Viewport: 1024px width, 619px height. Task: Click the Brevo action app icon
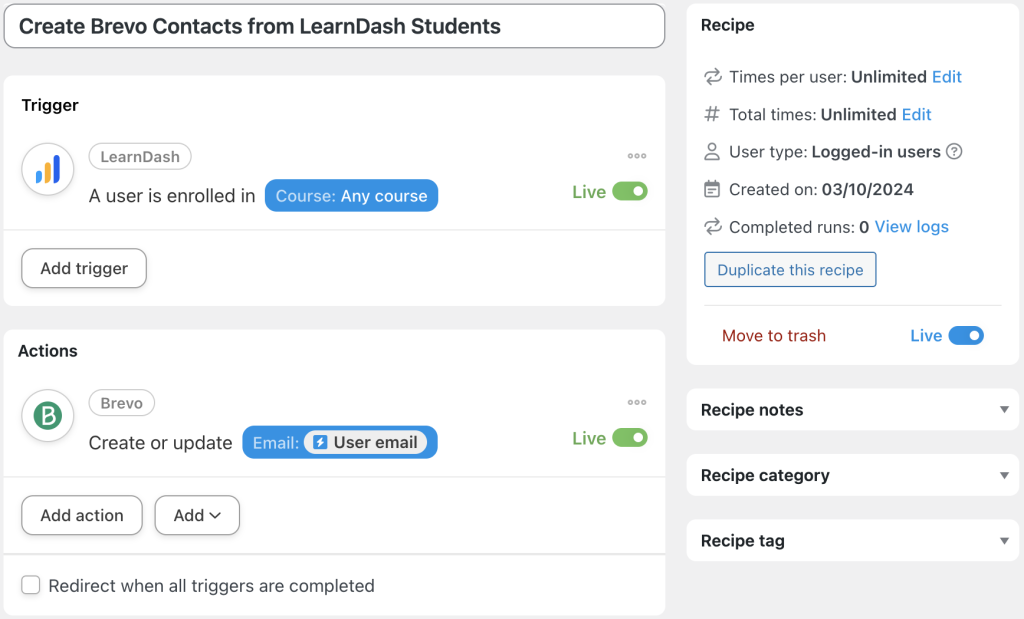point(47,416)
